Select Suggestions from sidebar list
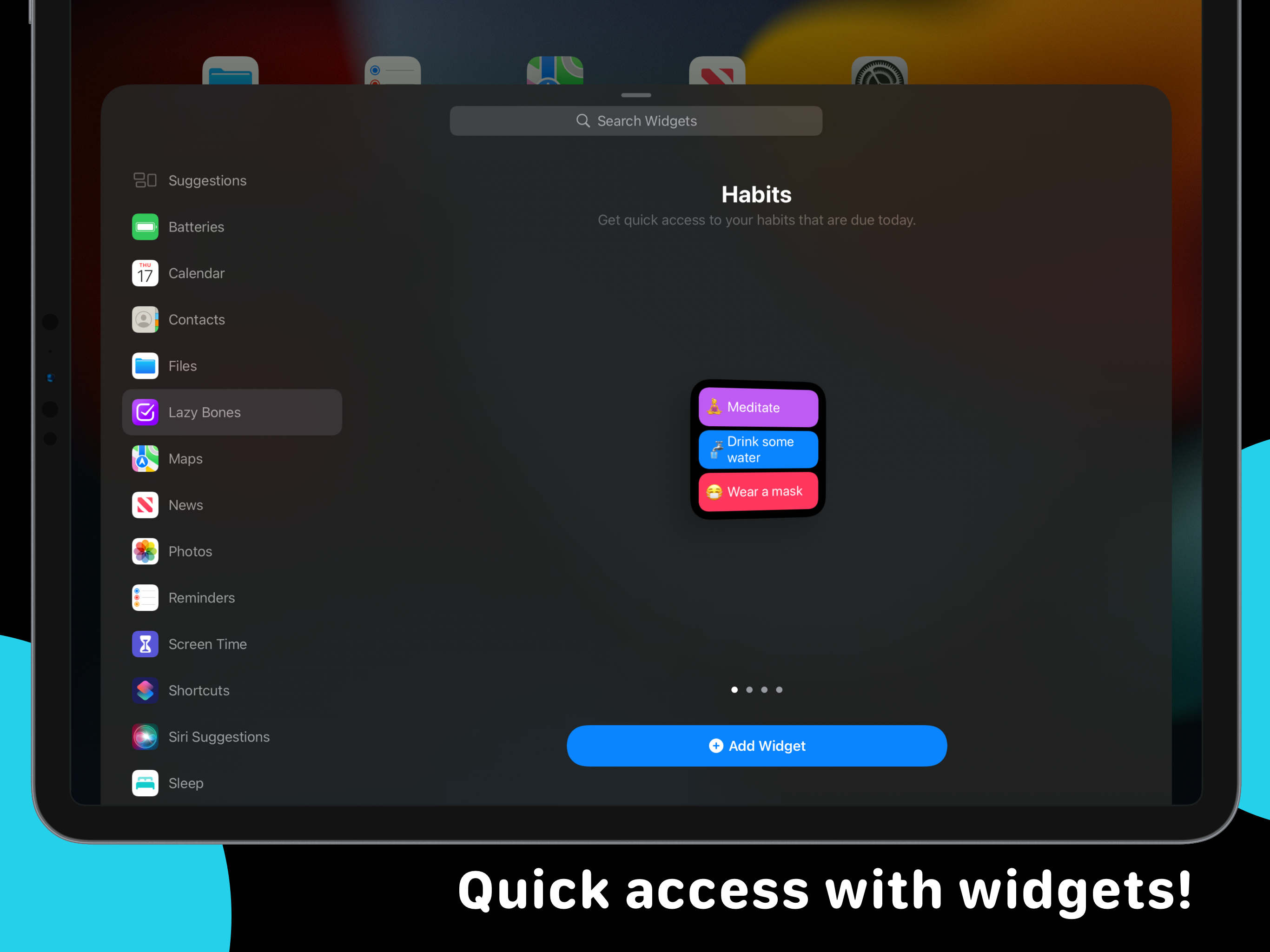1270x952 pixels. (x=207, y=180)
